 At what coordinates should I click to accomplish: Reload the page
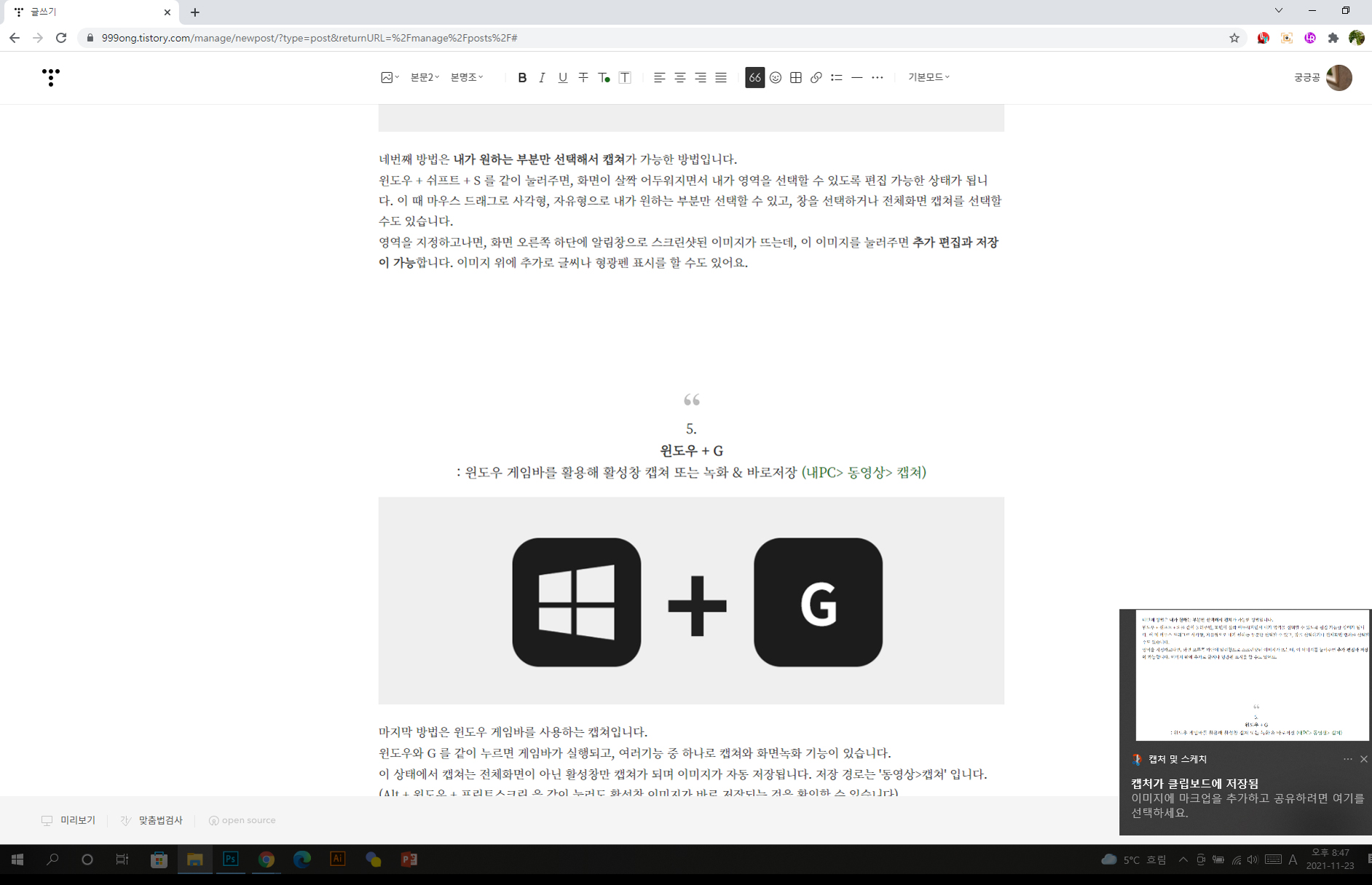61,38
